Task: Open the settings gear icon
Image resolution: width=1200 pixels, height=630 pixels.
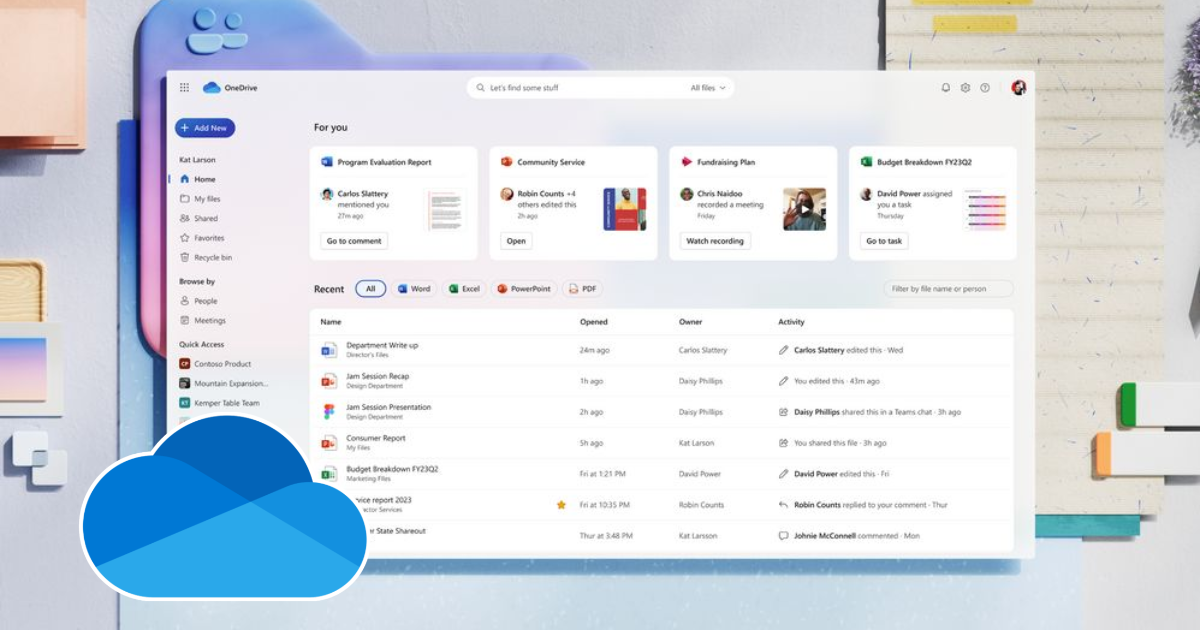Action: (965, 88)
